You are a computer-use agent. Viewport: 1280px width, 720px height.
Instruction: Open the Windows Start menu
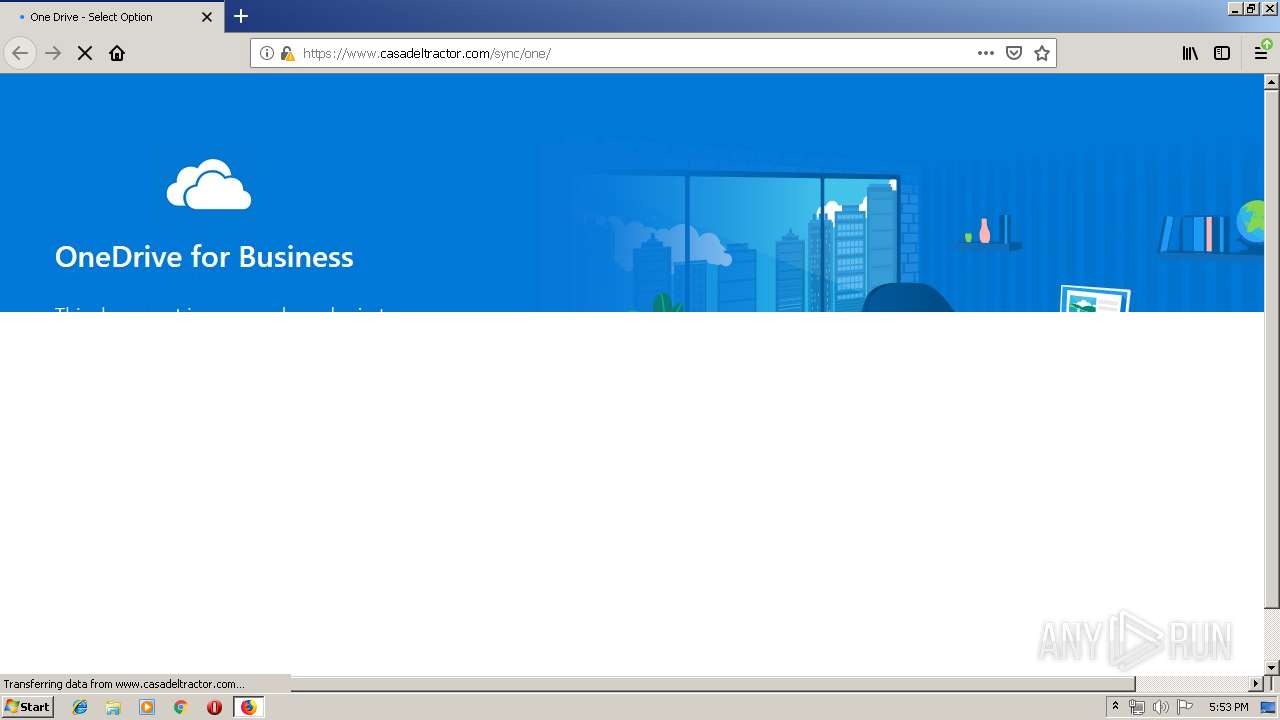click(x=27, y=706)
